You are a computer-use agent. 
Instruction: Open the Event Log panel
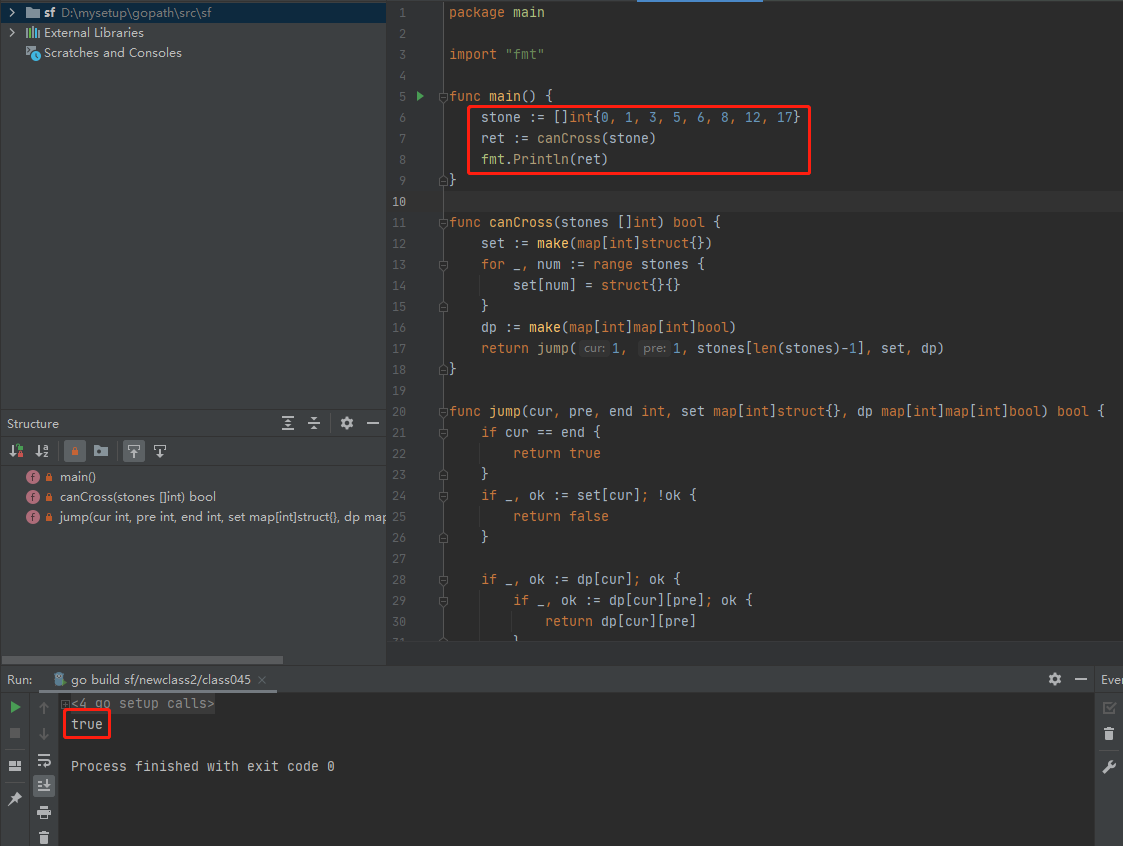(x=1111, y=680)
